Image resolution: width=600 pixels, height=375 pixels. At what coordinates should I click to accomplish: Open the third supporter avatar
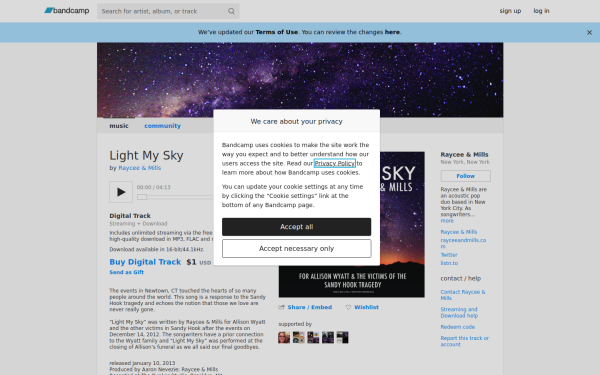[313, 338]
